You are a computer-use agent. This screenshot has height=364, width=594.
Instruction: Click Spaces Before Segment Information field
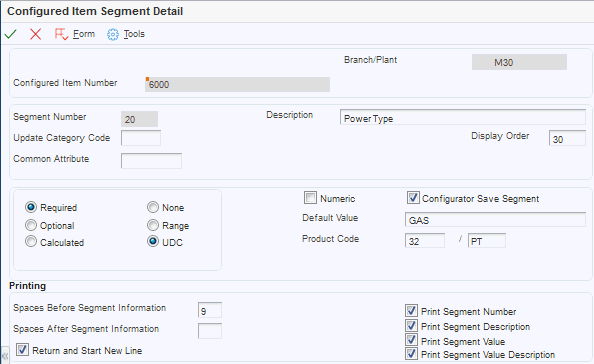(x=210, y=310)
